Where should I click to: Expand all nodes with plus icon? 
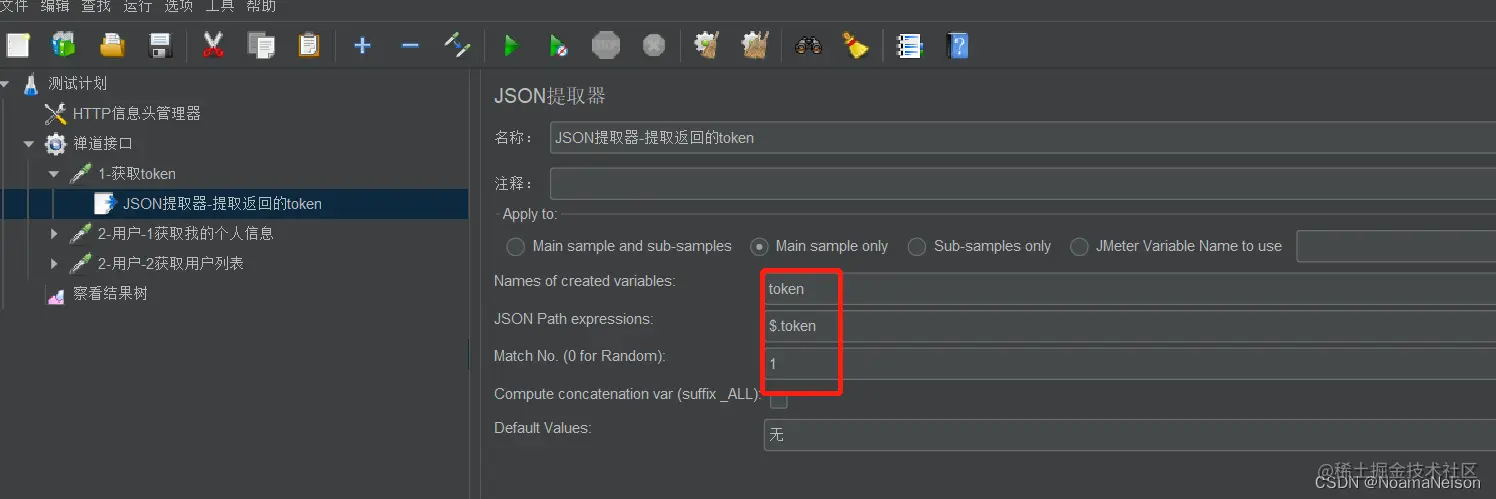(362, 45)
